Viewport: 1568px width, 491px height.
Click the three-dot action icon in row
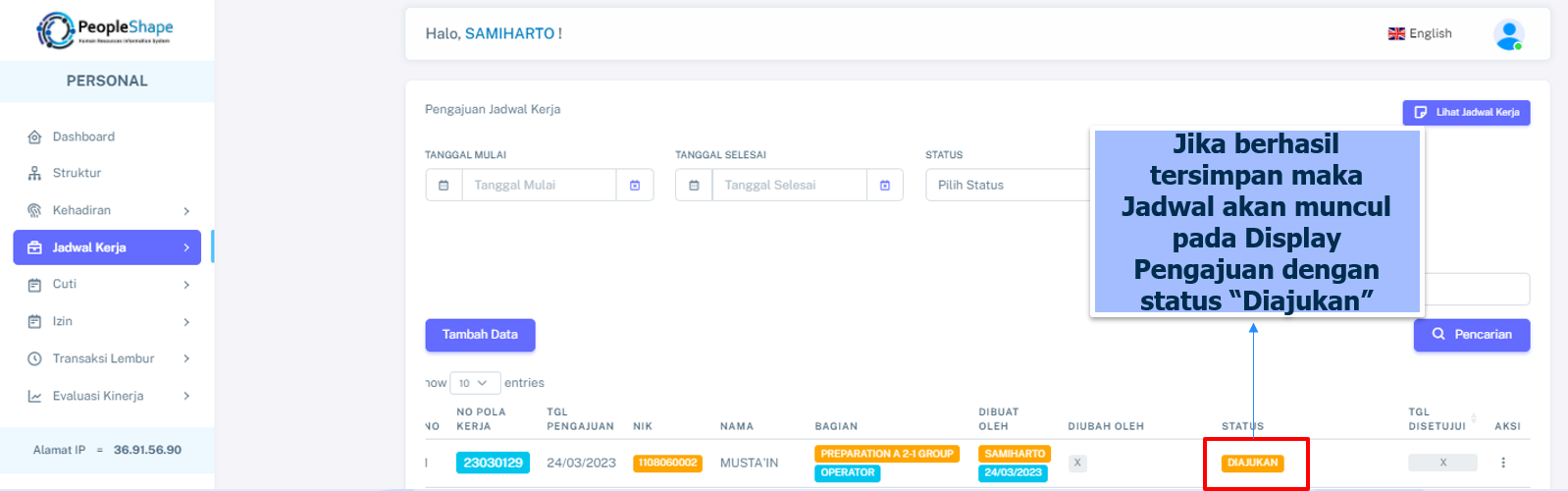click(1502, 463)
